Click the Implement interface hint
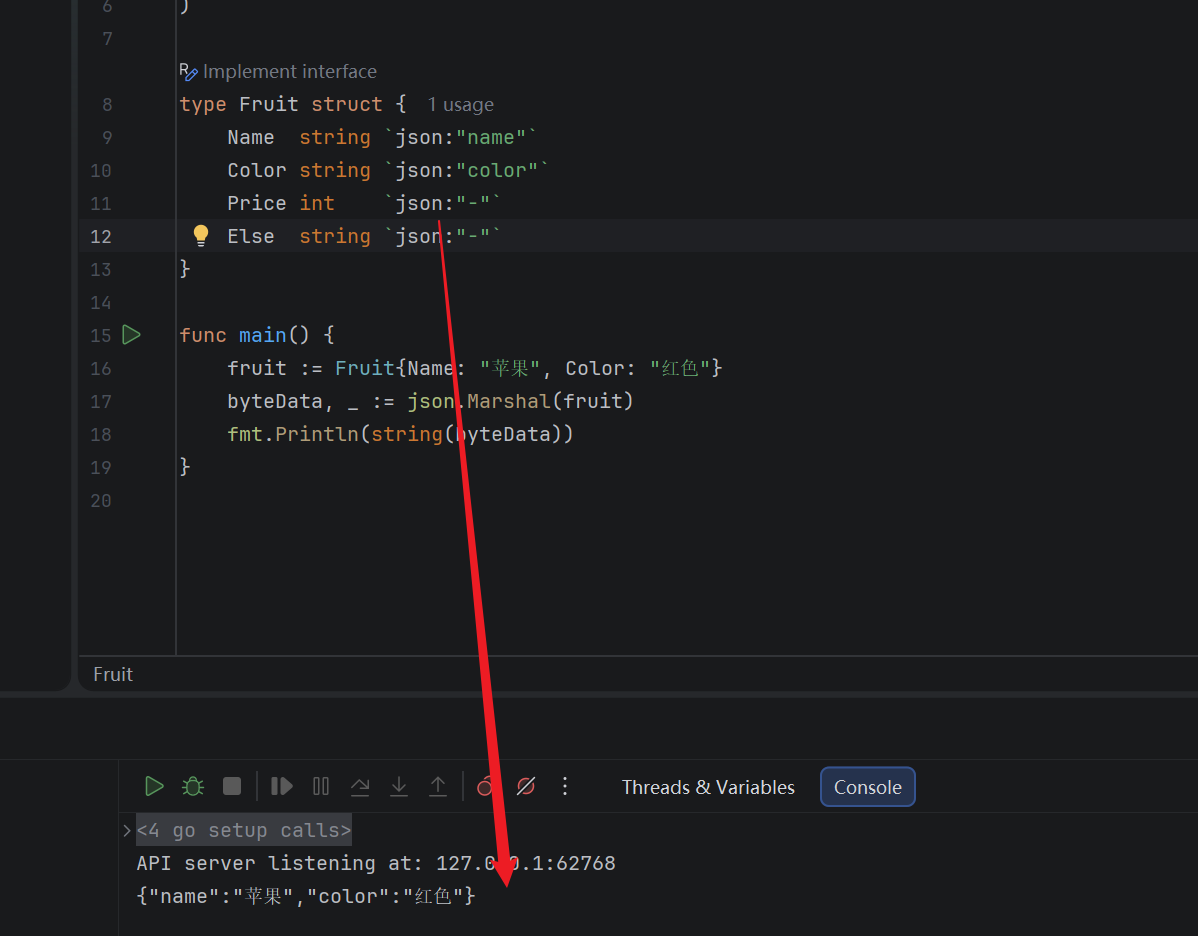Image resolution: width=1198 pixels, height=936 pixels. tap(289, 72)
